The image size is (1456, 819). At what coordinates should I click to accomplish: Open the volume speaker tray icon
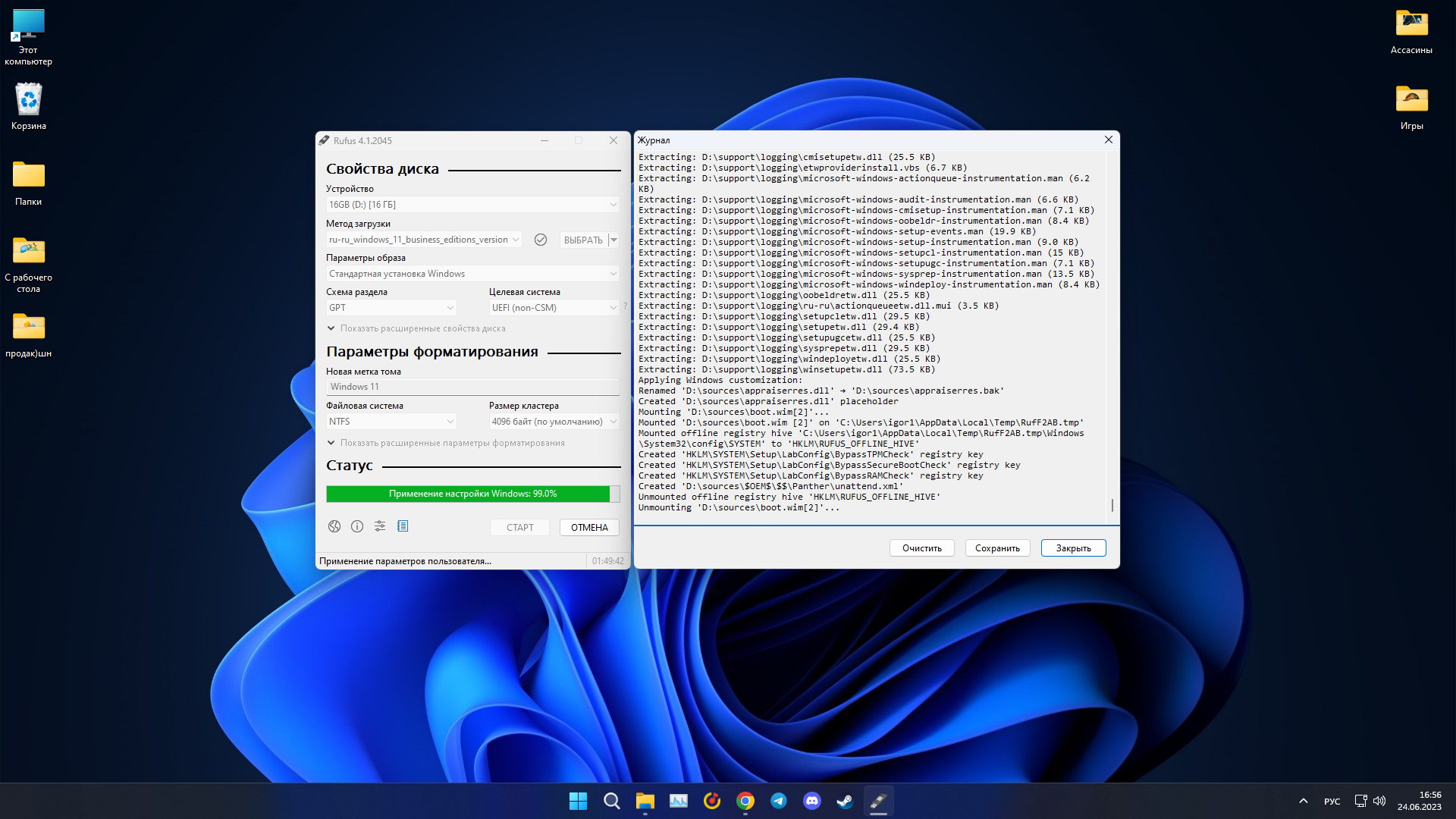1379,801
